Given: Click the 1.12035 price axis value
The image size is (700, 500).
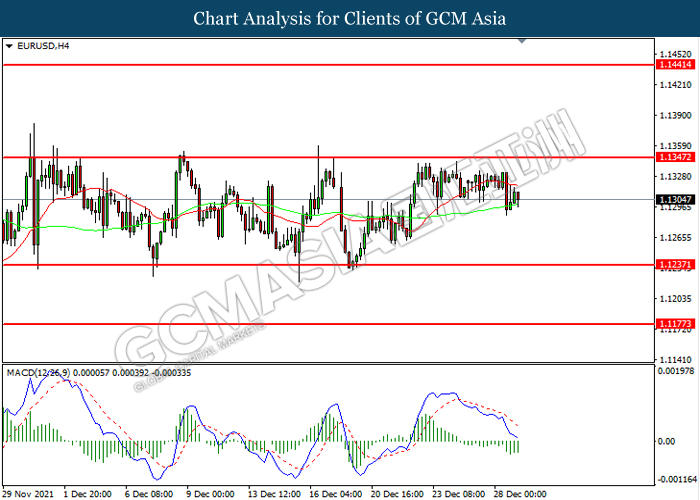Looking at the screenshot, I should (675, 299).
